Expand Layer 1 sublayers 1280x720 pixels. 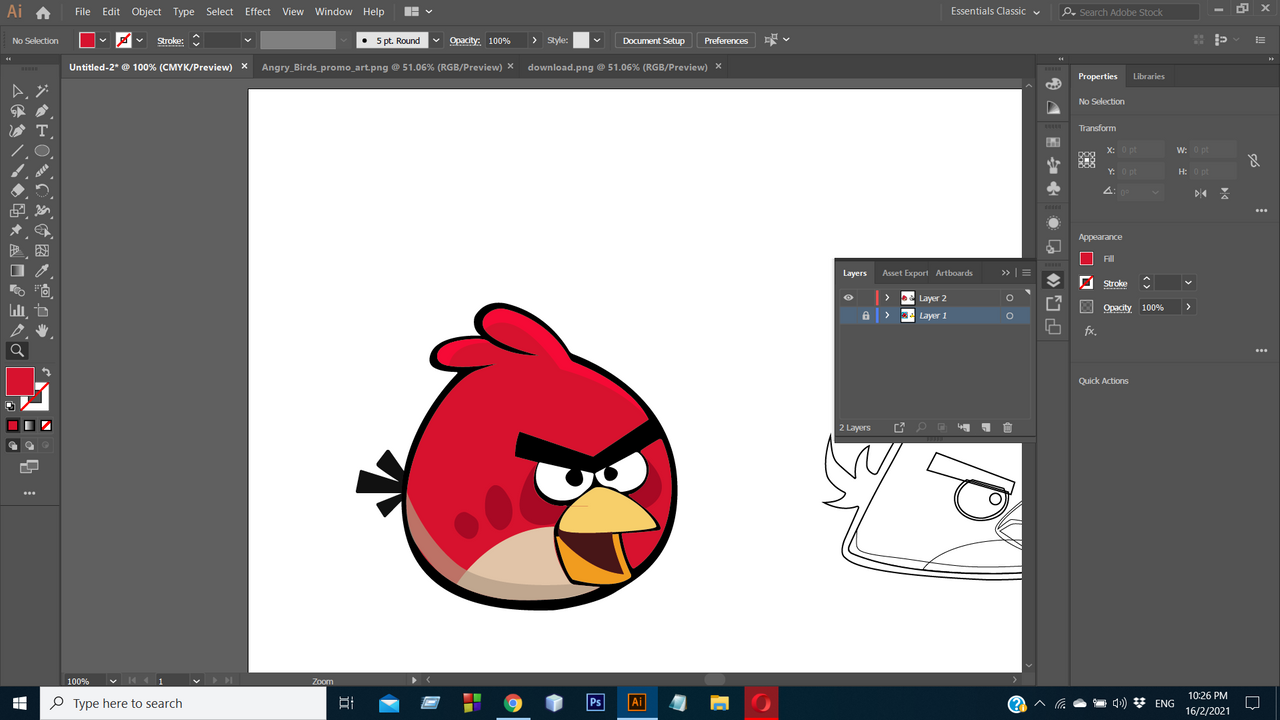(x=887, y=316)
